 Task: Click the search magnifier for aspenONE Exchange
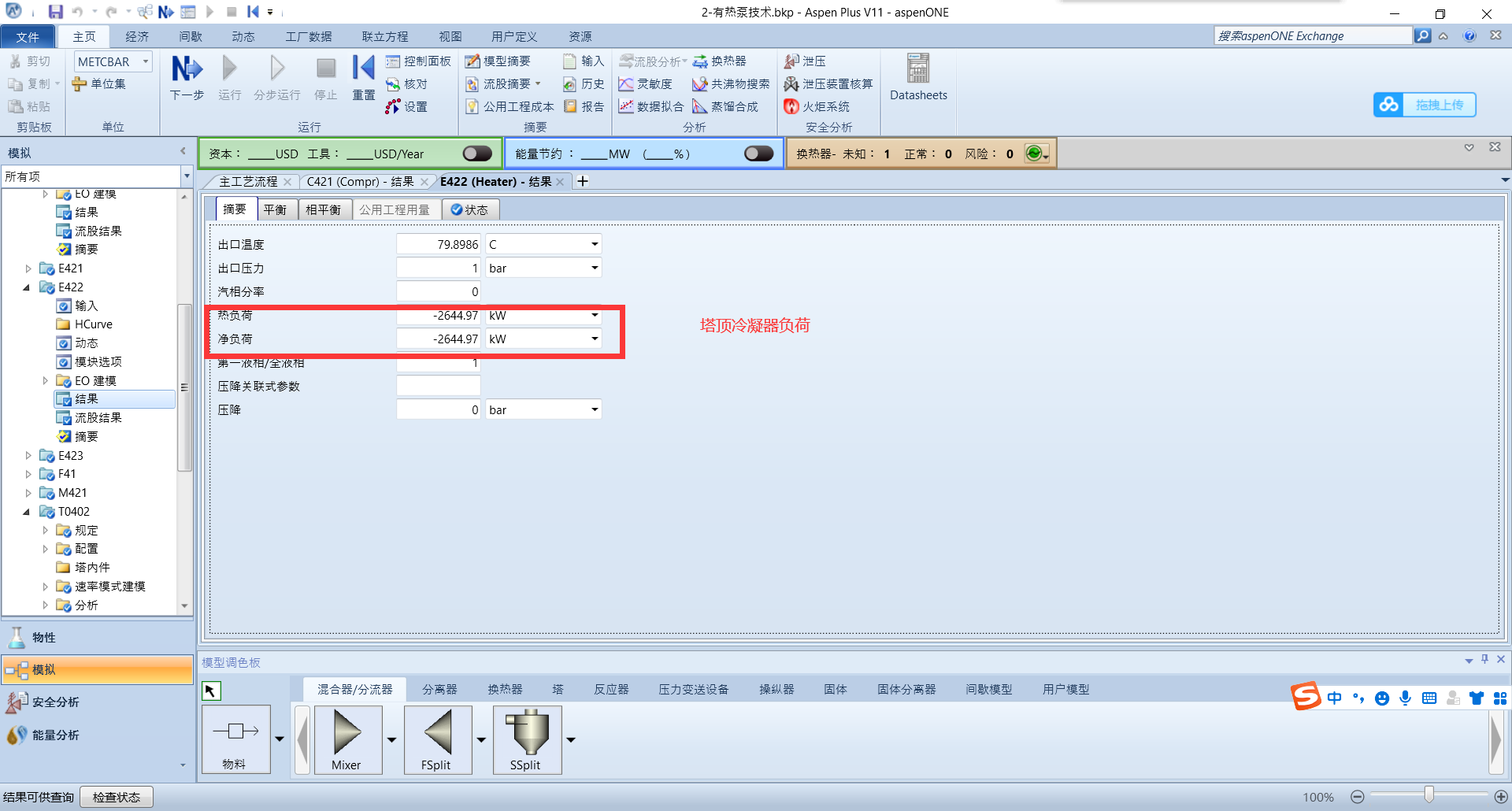(1422, 35)
